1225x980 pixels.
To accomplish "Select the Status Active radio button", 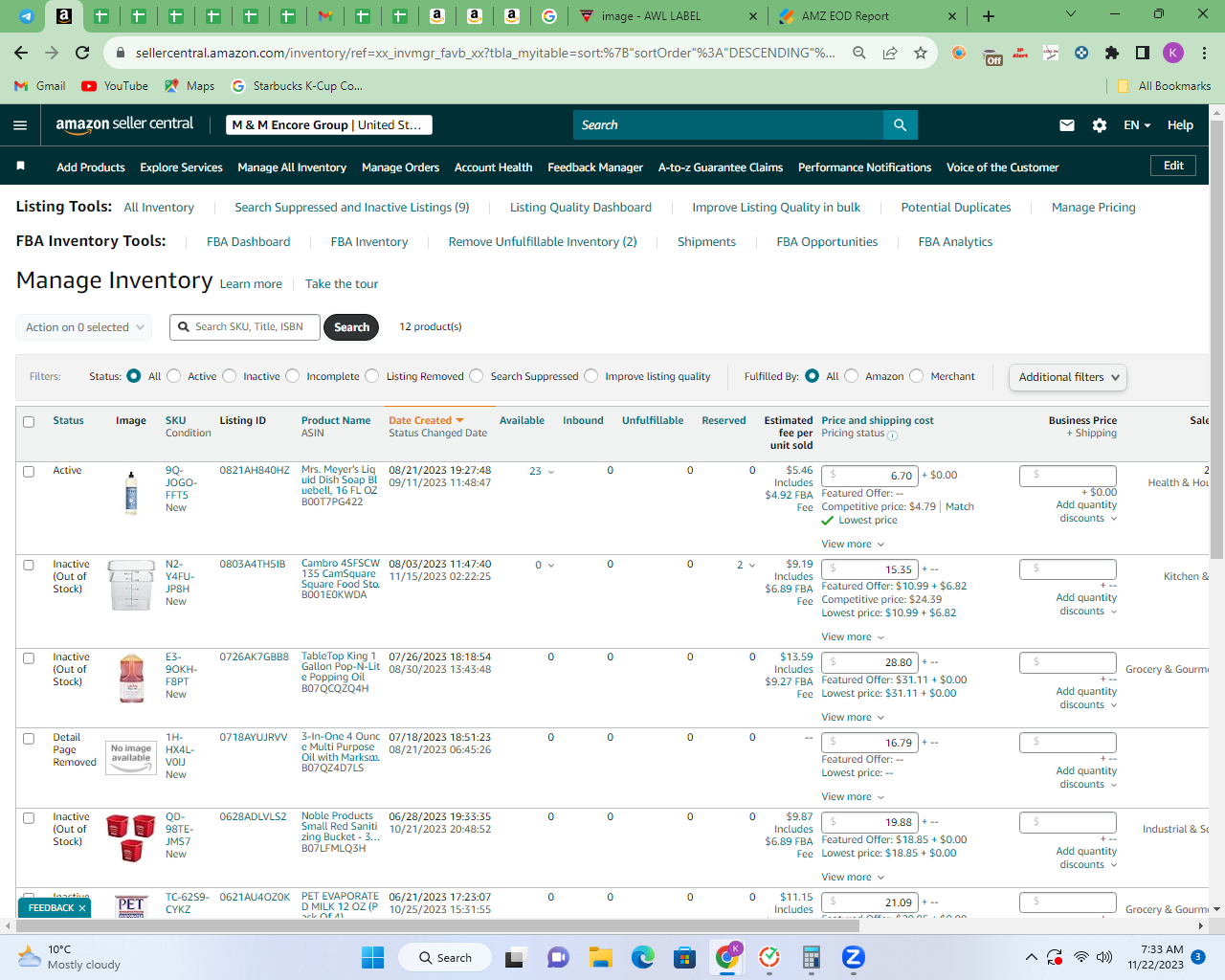I will tap(174, 376).
